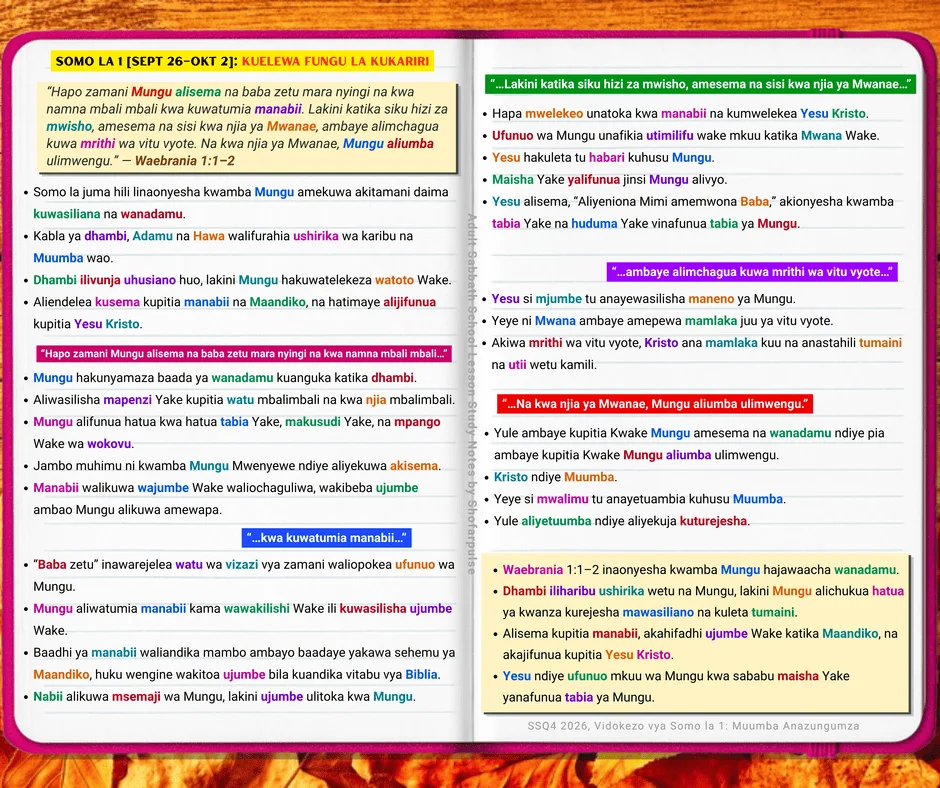Select the green banner "…Lakini katika siku hizi za mwisho…"

pos(700,84)
